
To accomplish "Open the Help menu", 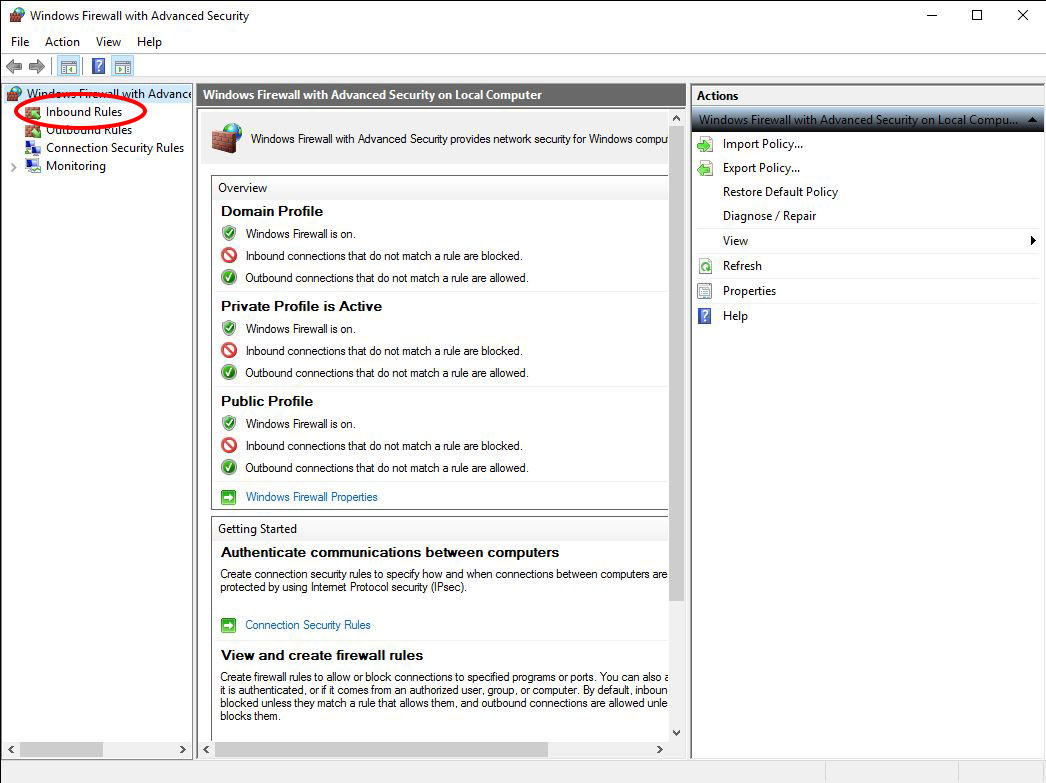I will 149,42.
